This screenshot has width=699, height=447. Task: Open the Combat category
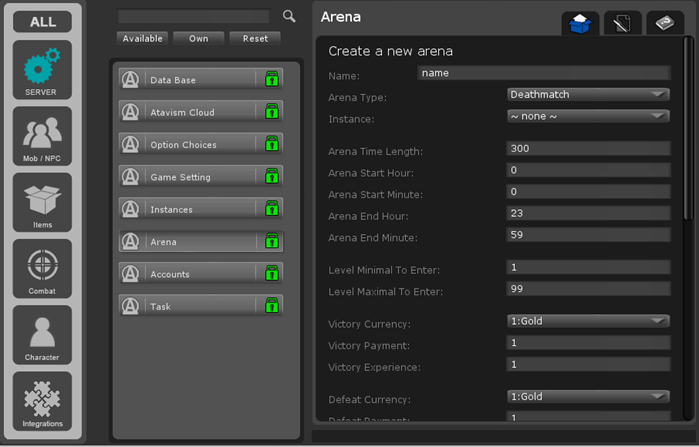coord(42,268)
